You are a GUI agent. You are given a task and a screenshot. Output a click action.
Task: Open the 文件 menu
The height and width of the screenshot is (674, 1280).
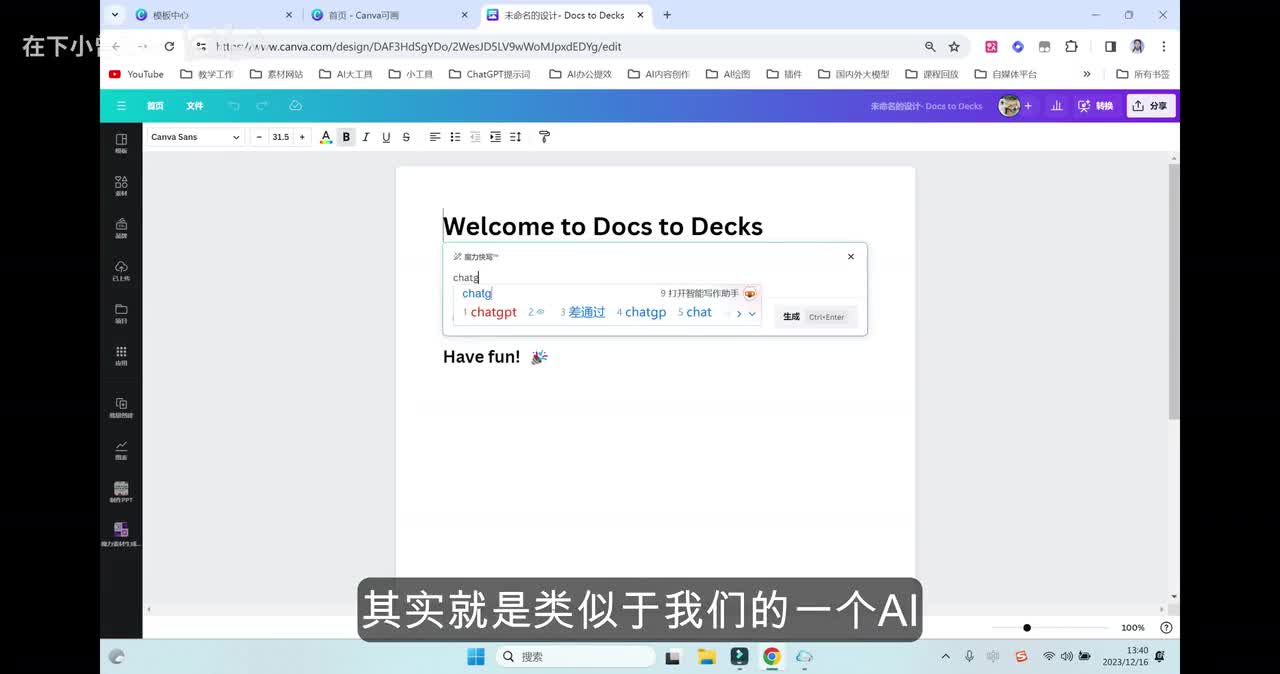(194, 106)
